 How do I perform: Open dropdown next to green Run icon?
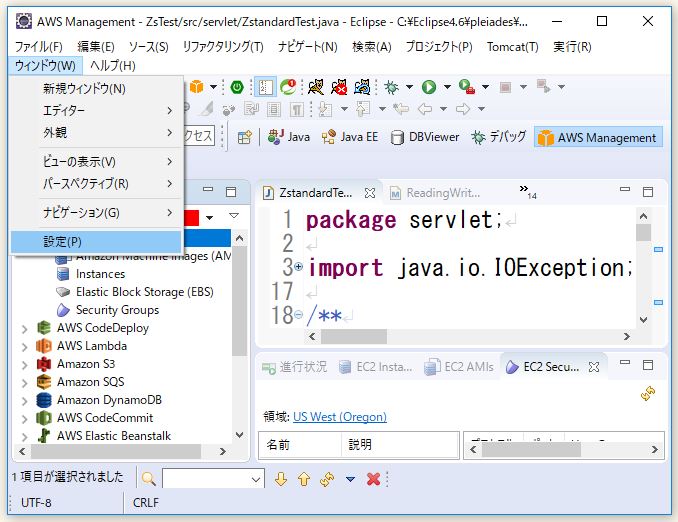(x=447, y=87)
